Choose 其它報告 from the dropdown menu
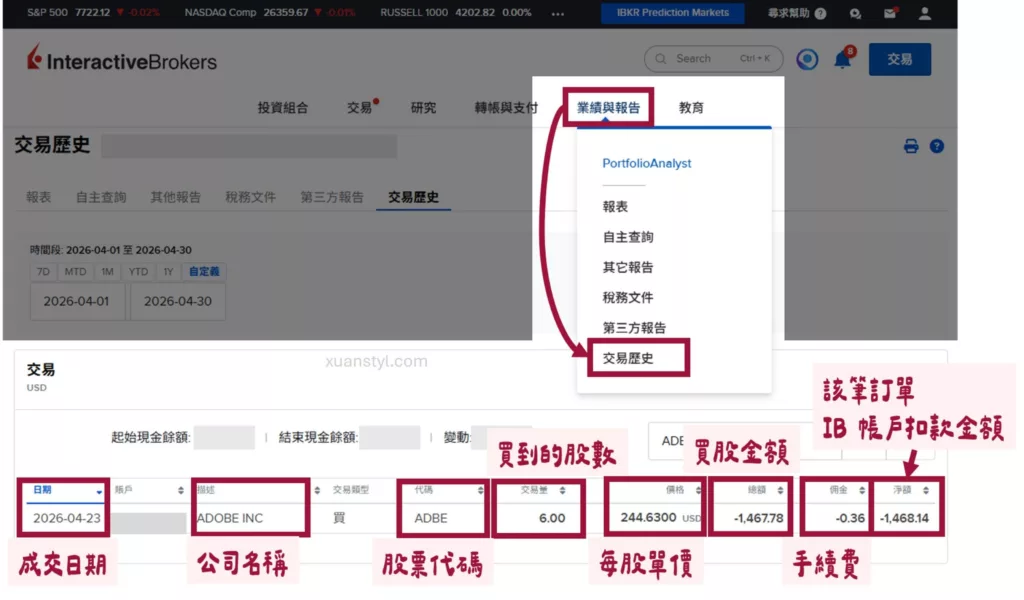Screen dimensions: 1024x600 click(x=628, y=267)
